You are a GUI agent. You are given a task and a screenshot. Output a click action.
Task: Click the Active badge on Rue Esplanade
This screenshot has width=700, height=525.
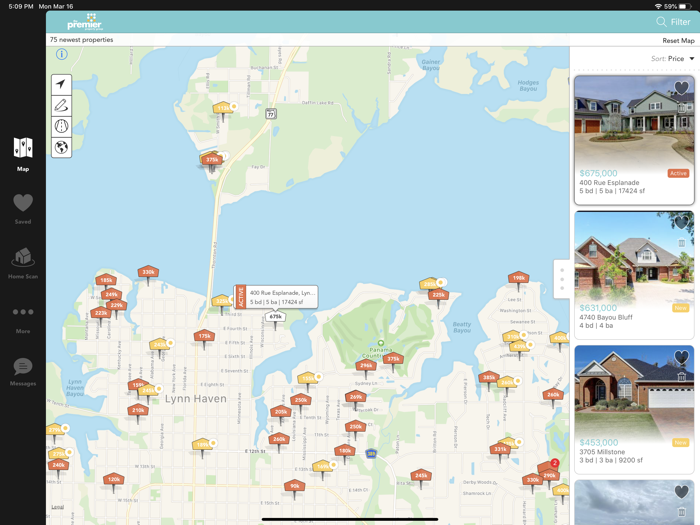click(x=678, y=173)
